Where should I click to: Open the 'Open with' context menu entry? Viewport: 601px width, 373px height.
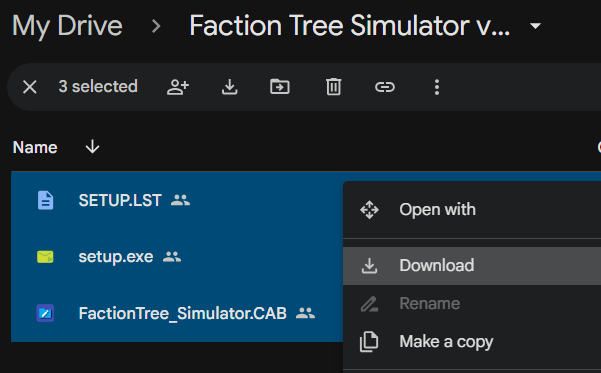point(472,210)
